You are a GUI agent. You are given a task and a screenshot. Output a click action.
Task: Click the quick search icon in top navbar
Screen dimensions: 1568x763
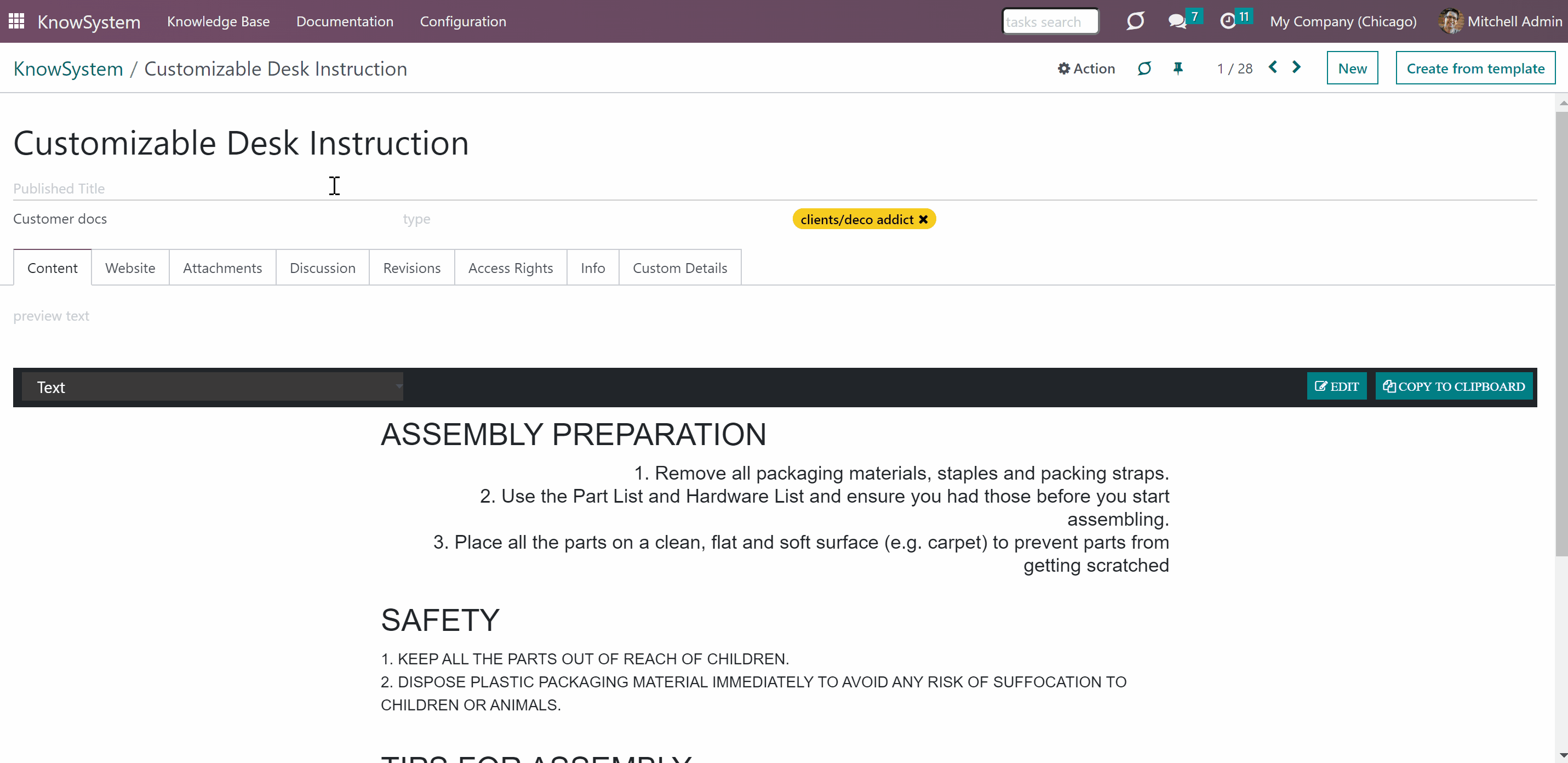[x=1135, y=21]
